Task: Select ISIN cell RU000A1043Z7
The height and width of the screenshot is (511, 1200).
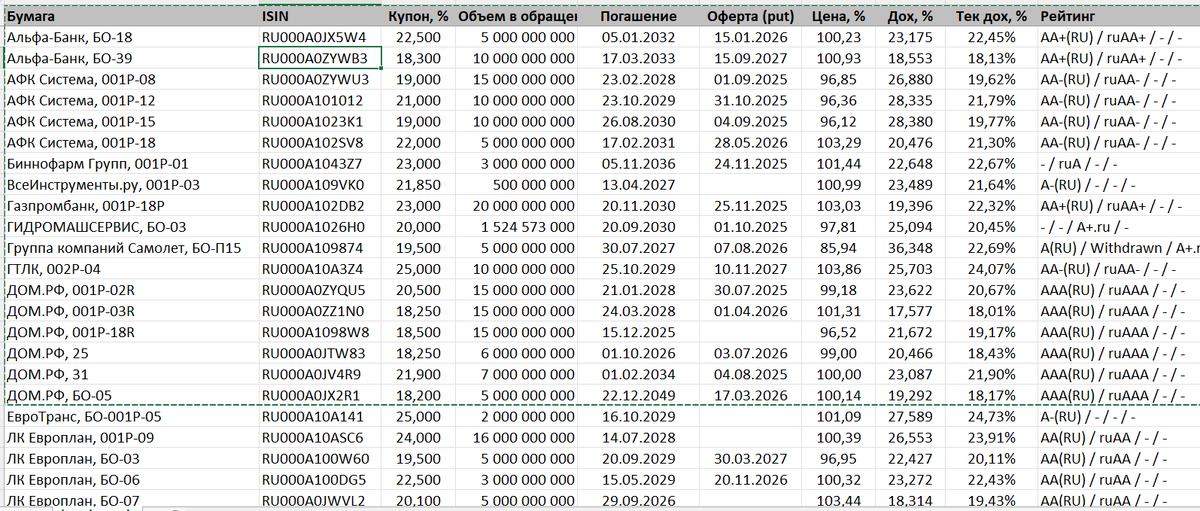Action: tap(320, 164)
